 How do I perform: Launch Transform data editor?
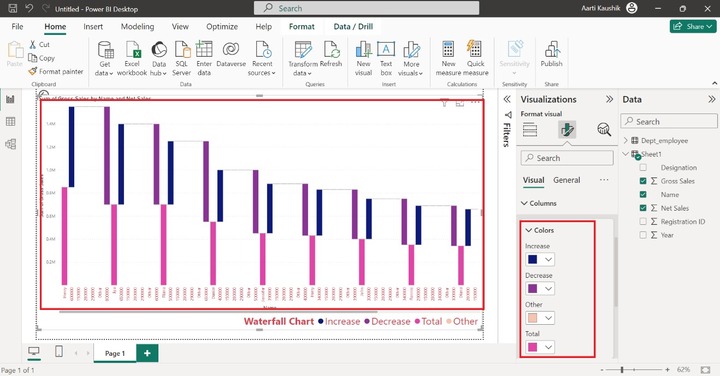[303, 58]
